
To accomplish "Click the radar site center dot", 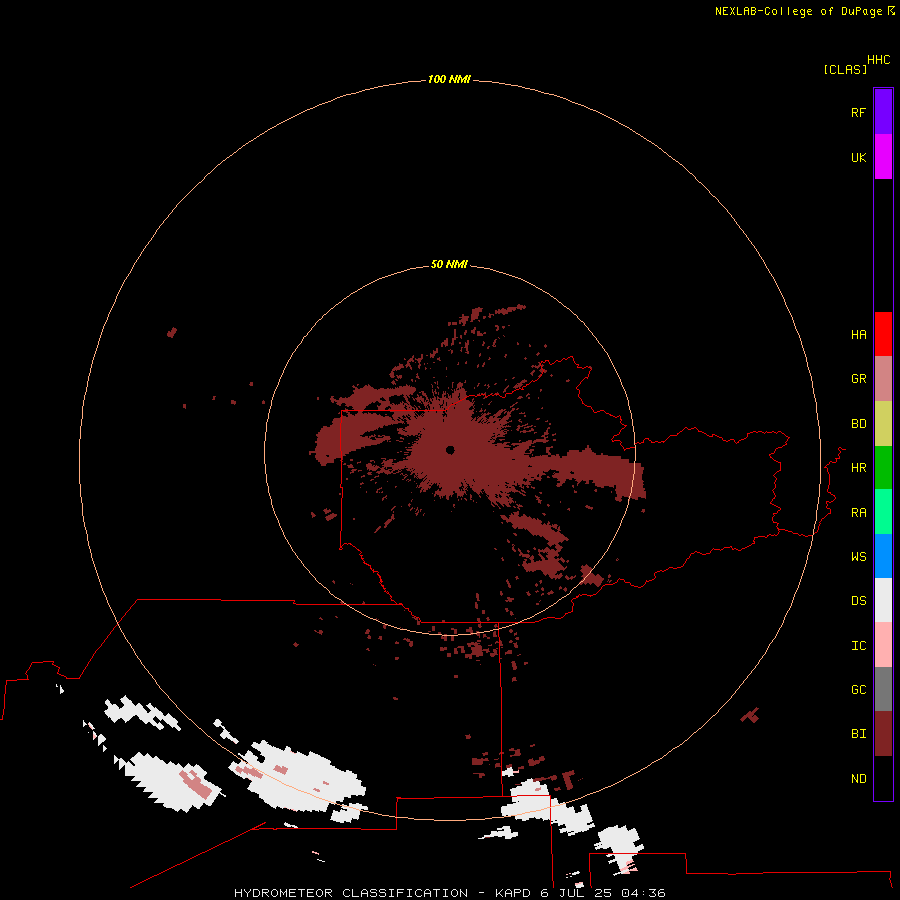I will click(450, 450).
